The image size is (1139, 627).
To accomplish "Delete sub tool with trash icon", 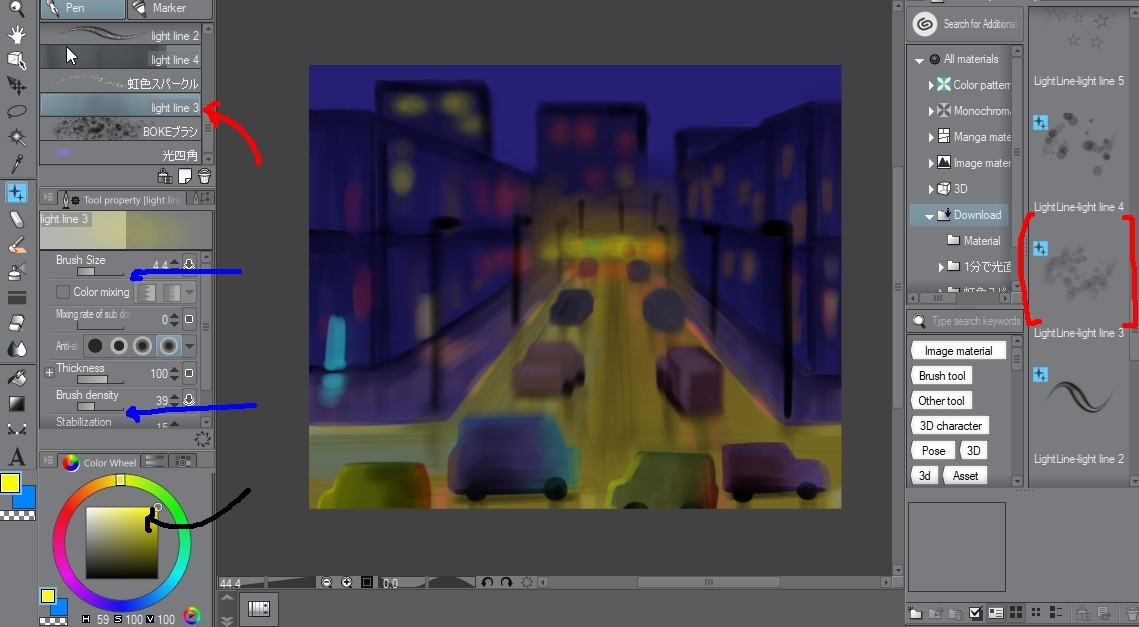I will pyautogui.click(x=204, y=176).
